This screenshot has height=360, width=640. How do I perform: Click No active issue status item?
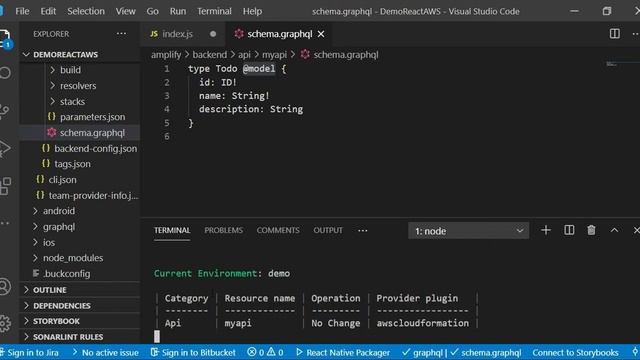point(105,353)
